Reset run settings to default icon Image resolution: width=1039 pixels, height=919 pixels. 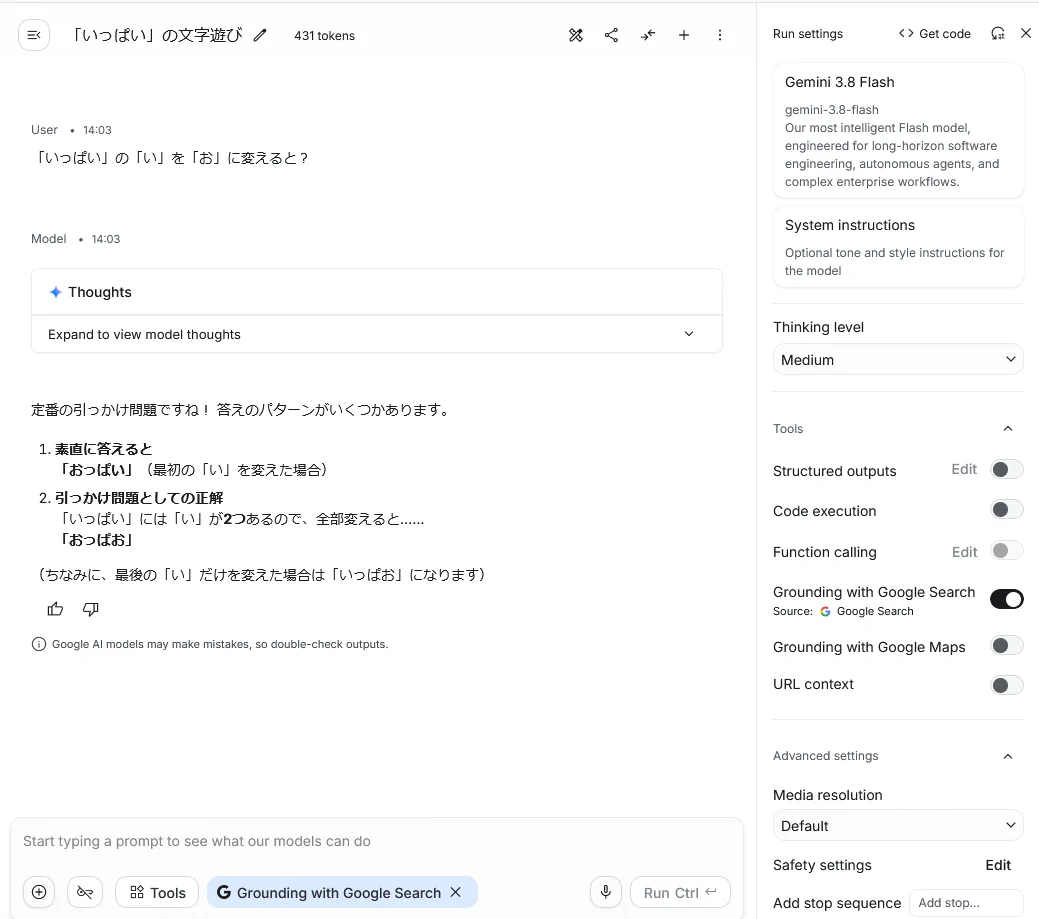997,33
